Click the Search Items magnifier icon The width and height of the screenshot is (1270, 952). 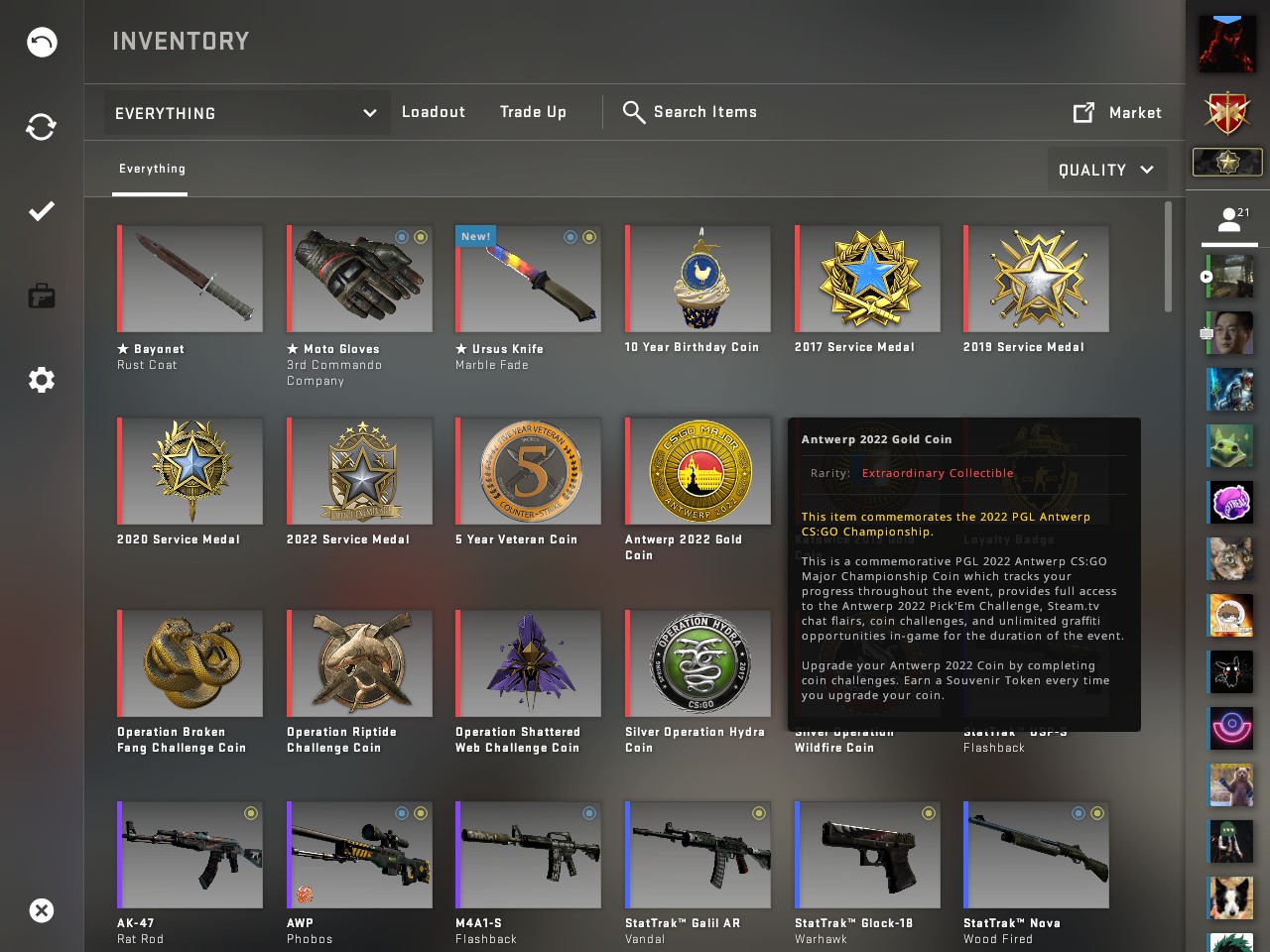click(x=634, y=112)
